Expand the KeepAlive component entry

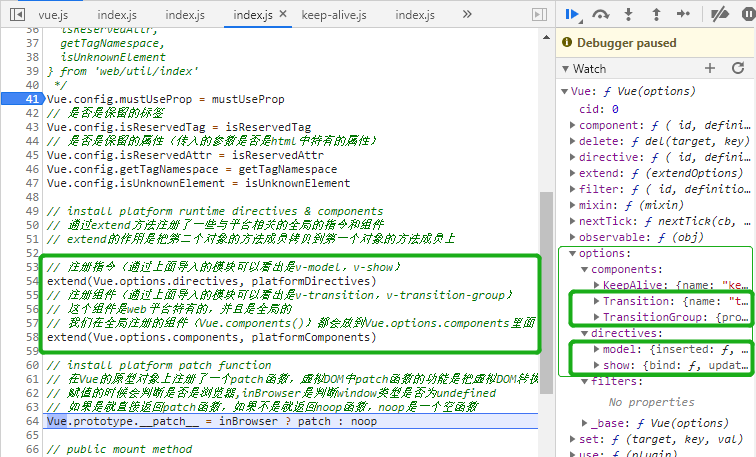[x=596, y=285]
